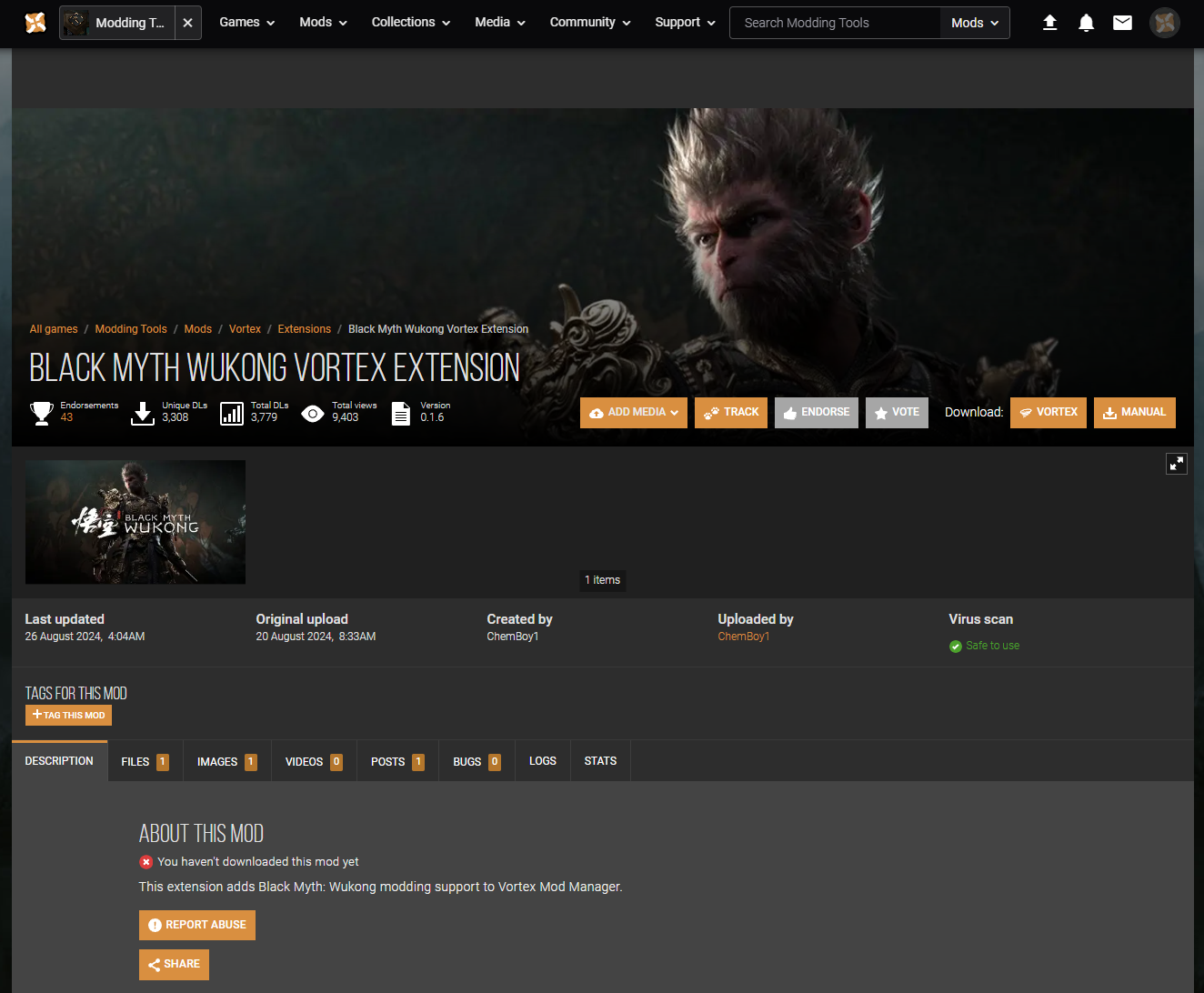Expand the Games menu

[x=246, y=23]
